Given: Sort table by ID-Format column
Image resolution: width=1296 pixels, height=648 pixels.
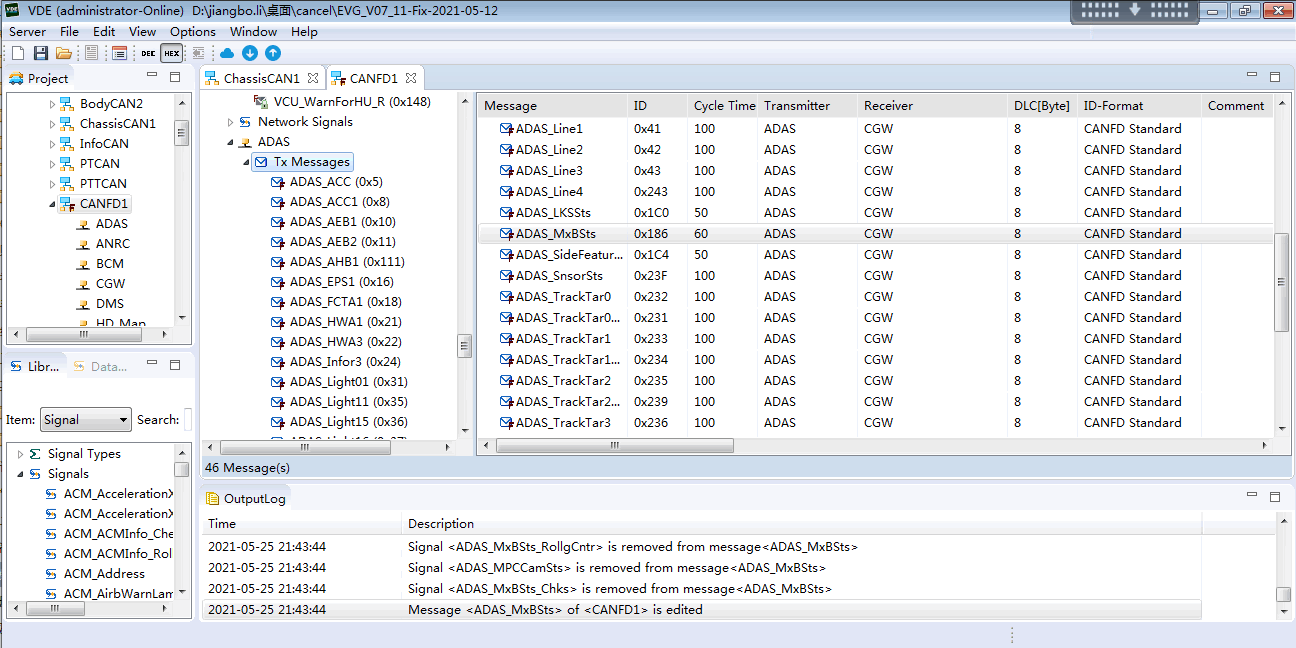Looking at the screenshot, I should pyautogui.click(x=1139, y=106).
